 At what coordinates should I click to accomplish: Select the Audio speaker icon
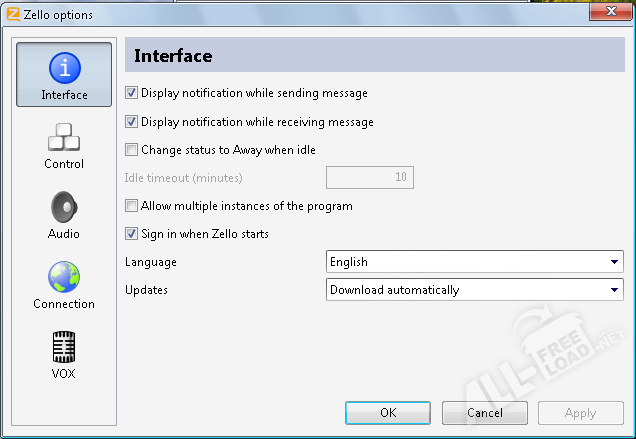[64, 207]
